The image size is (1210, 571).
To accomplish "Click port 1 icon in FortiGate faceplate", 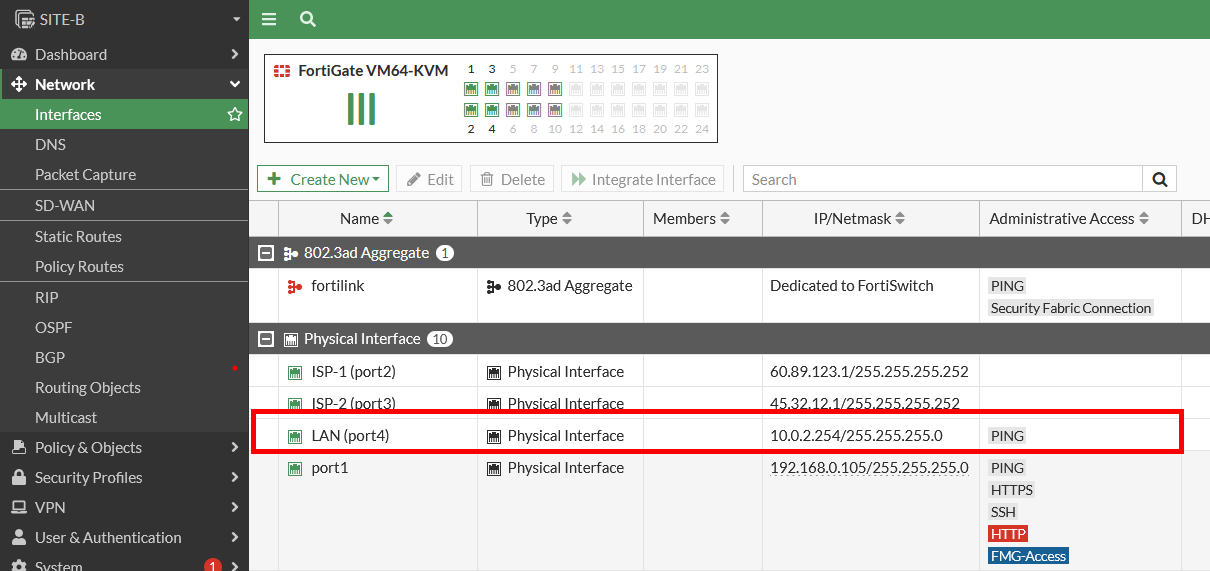I will (471, 89).
